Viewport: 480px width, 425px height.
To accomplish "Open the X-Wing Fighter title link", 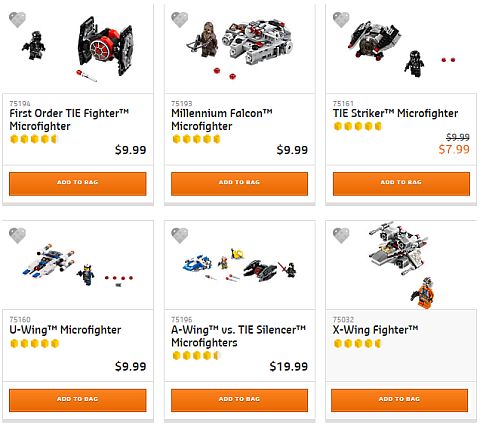I will click(x=375, y=330).
